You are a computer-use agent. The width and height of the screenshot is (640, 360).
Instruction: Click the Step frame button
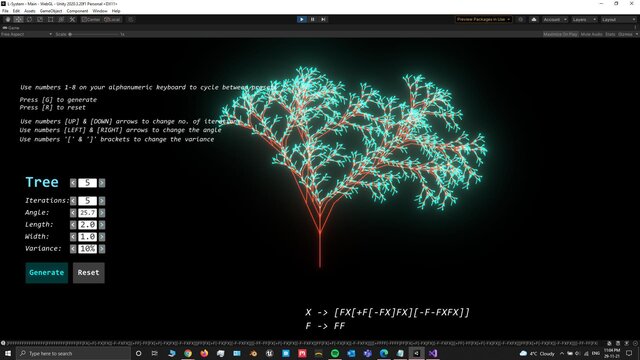click(323, 19)
